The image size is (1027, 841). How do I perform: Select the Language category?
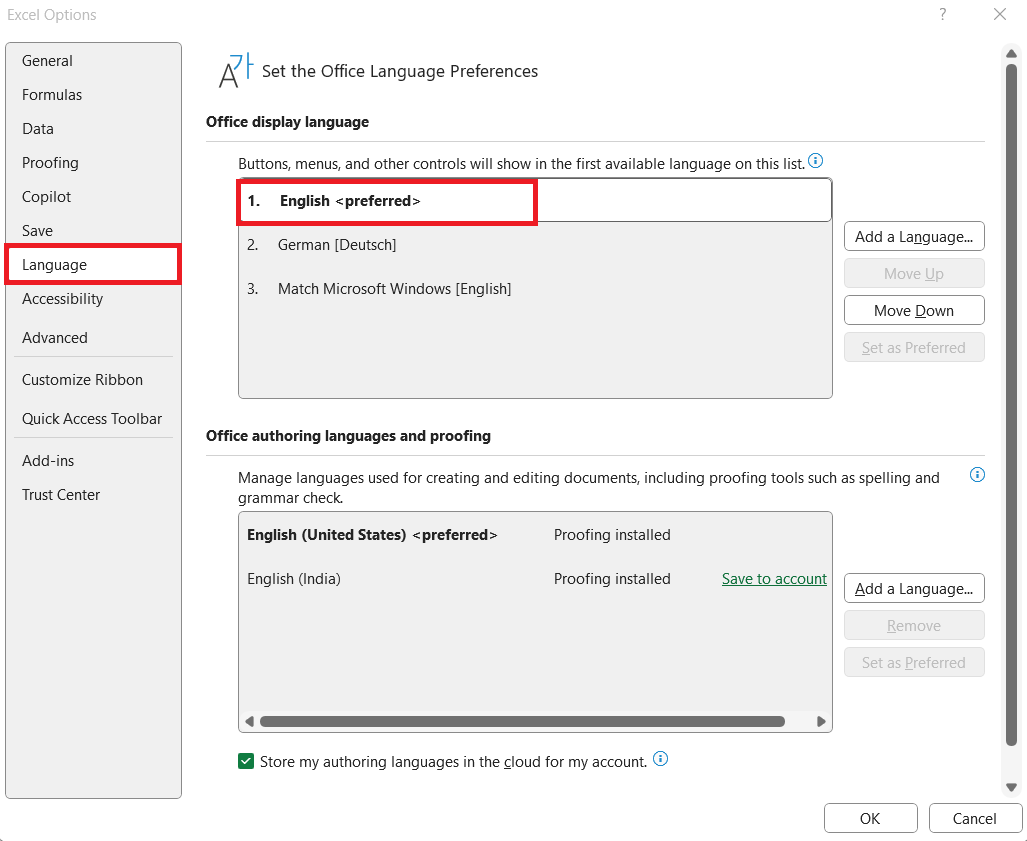(93, 265)
